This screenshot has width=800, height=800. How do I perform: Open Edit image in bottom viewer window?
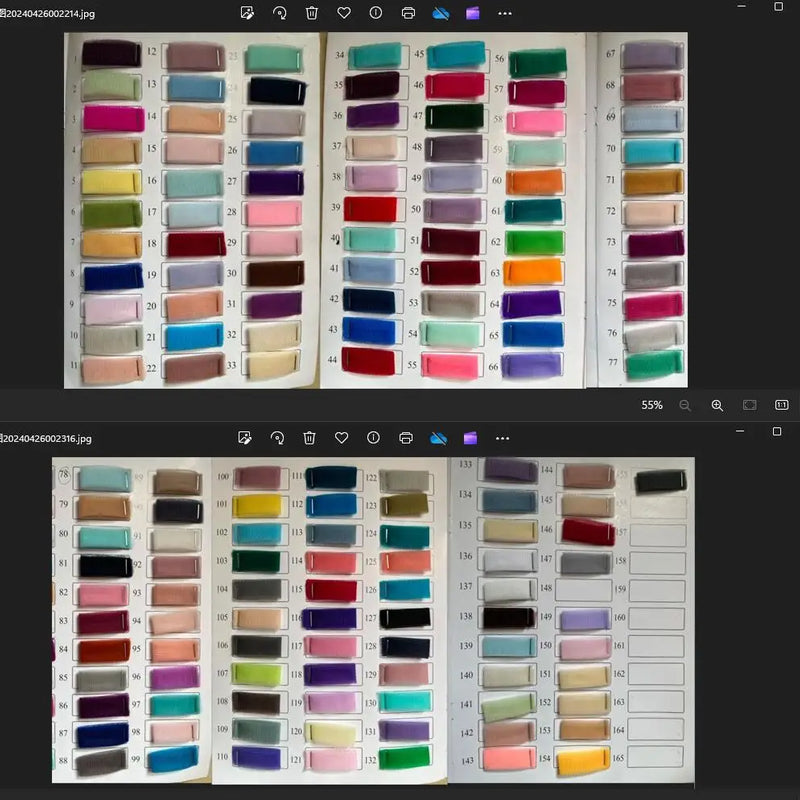[x=245, y=438]
